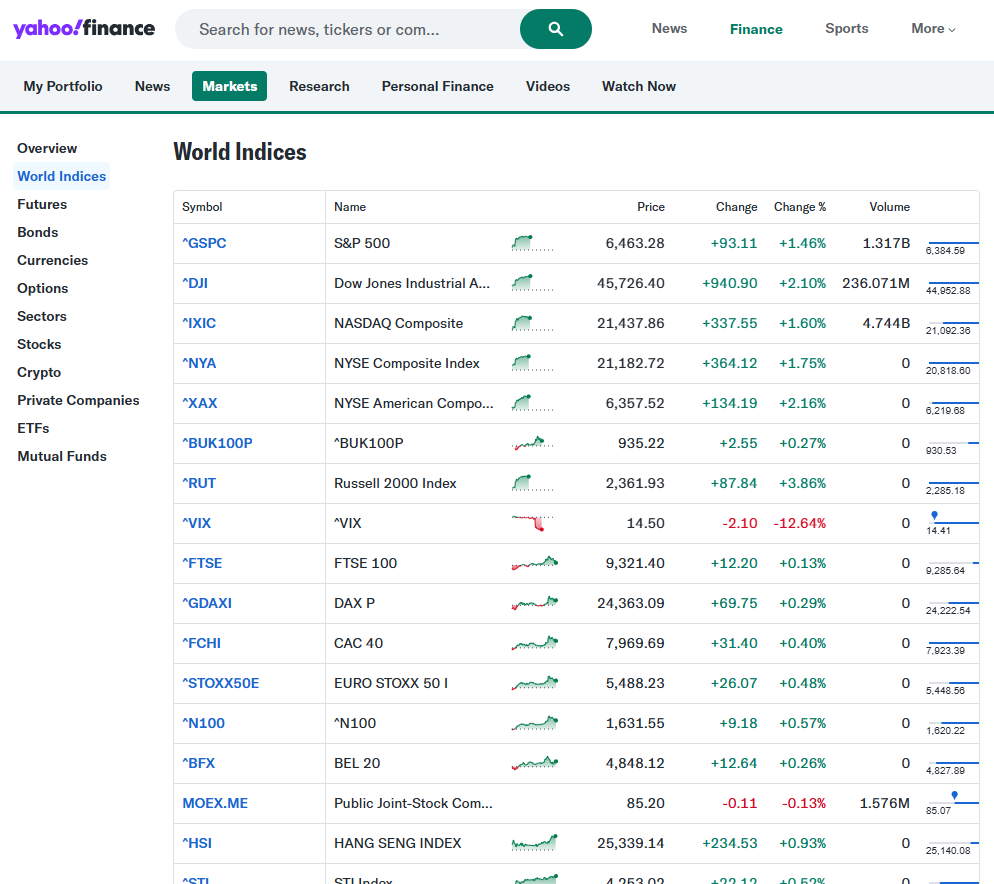Click the MOEX.ME day range slider
This screenshot has width=994, height=884.
(x=952, y=801)
